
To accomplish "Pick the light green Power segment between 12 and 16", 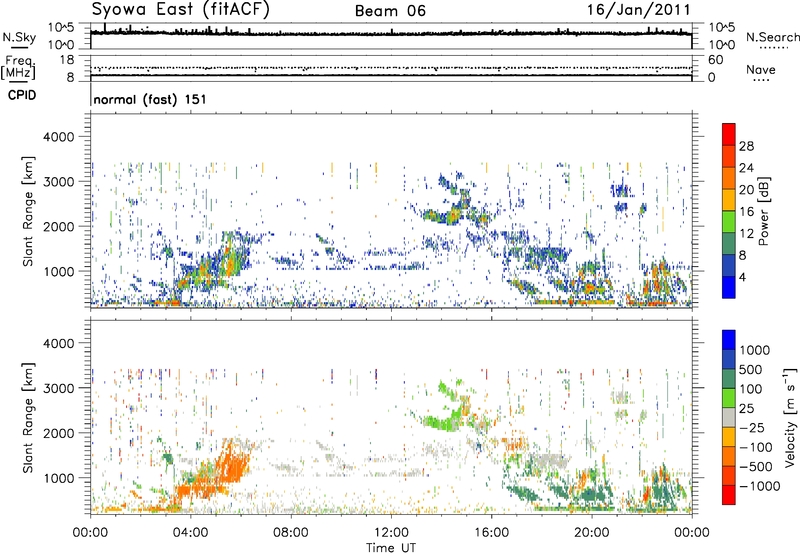I will tap(729, 222).
